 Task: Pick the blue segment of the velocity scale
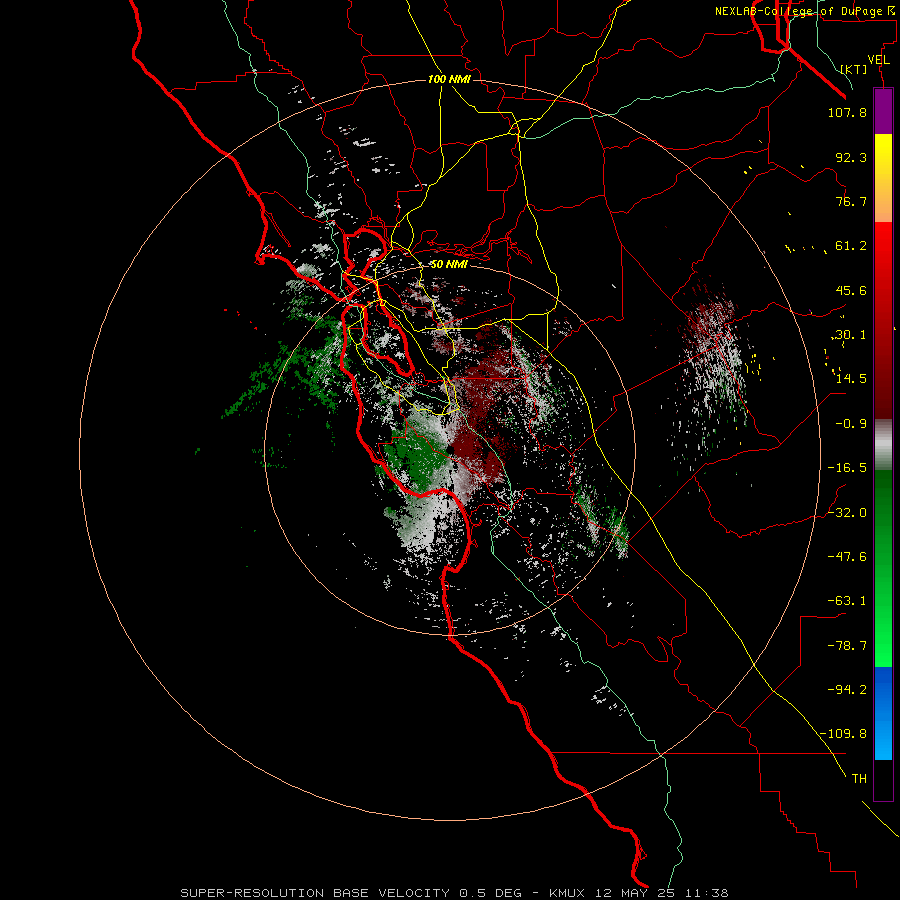point(883,713)
